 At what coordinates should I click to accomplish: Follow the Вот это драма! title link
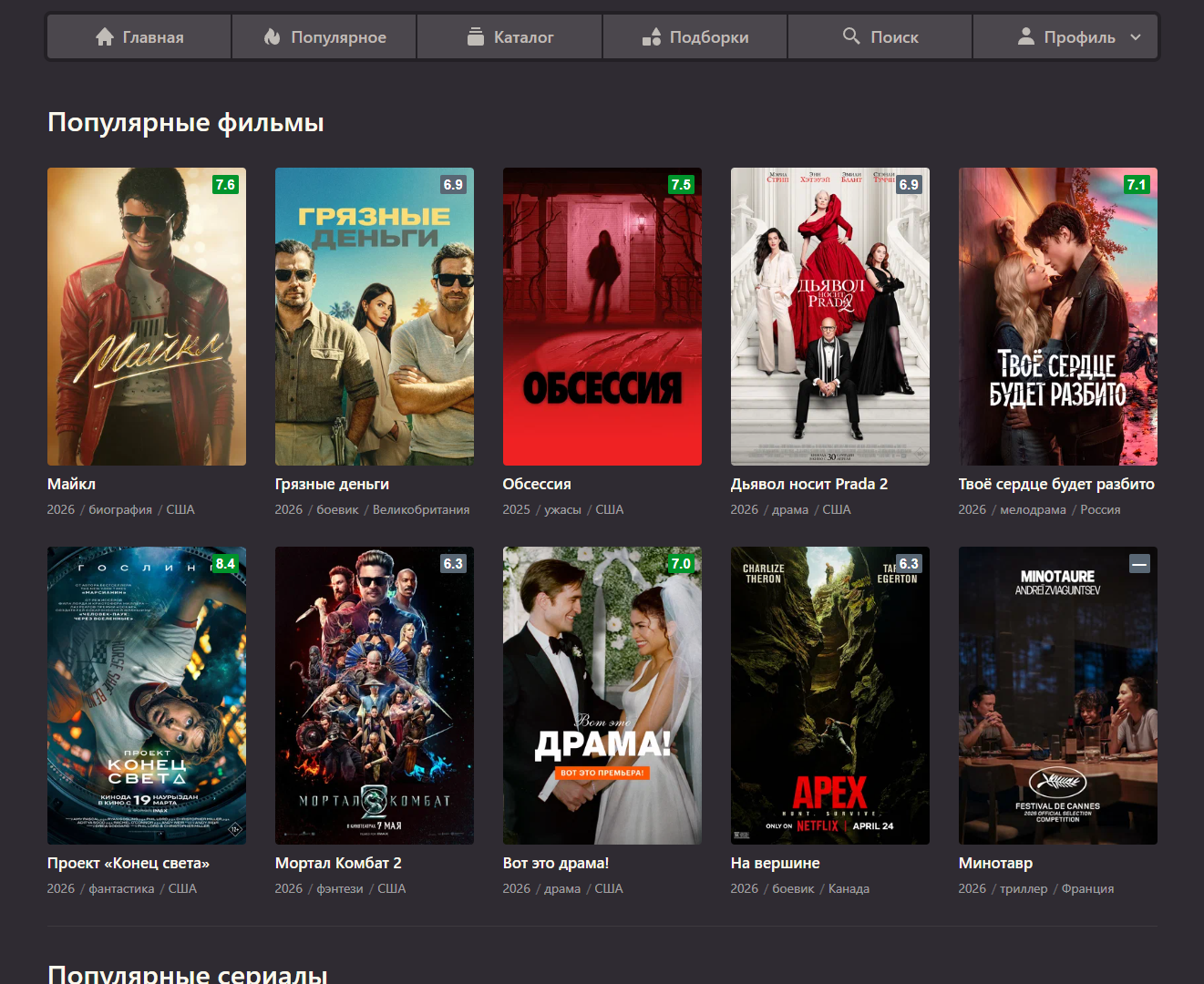(x=556, y=863)
